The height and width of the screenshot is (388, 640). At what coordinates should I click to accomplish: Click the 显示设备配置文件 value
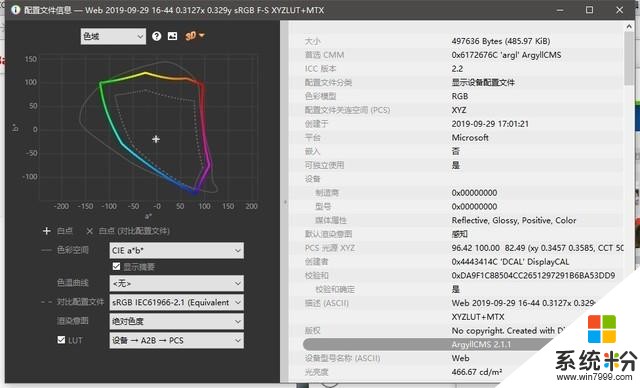[483, 82]
